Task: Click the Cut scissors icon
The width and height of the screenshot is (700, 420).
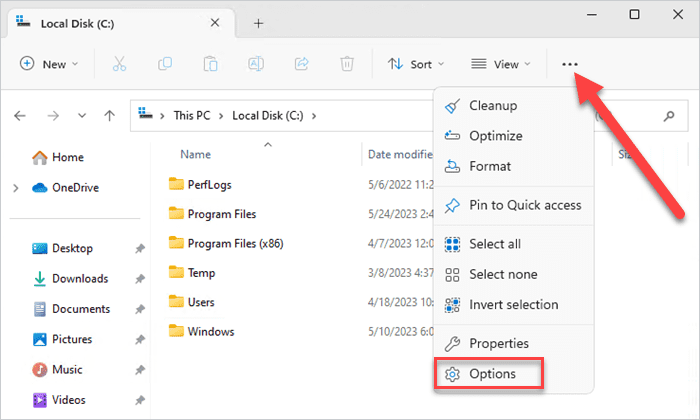Action: point(119,64)
